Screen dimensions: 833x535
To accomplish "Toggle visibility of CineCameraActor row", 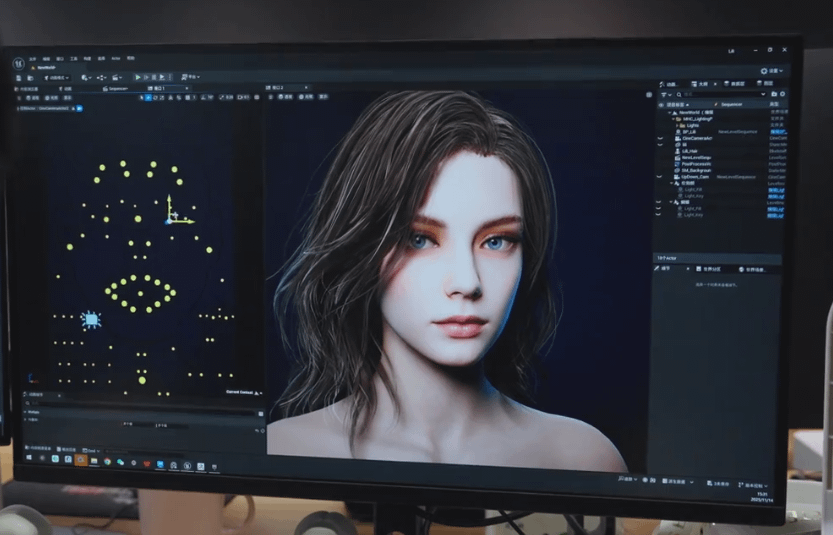I will [x=660, y=138].
